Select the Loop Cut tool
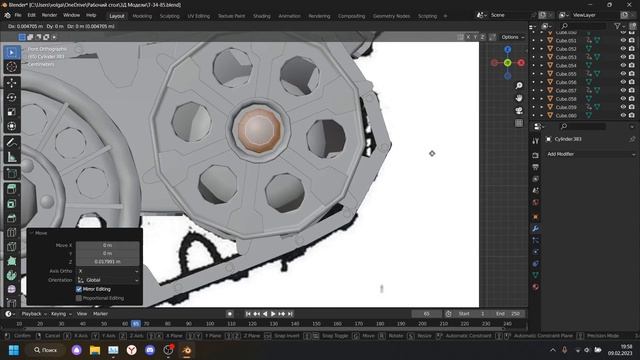Viewport: 640px width, 360px height. coord(11,232)
